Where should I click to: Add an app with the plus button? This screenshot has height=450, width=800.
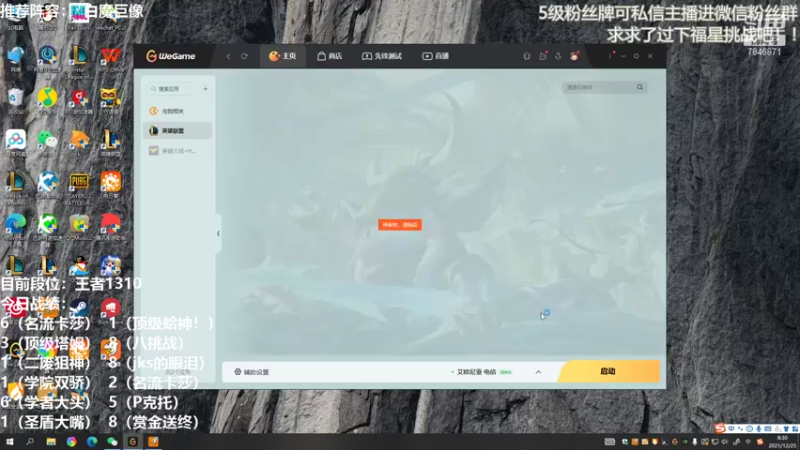[x=205, y=89]
